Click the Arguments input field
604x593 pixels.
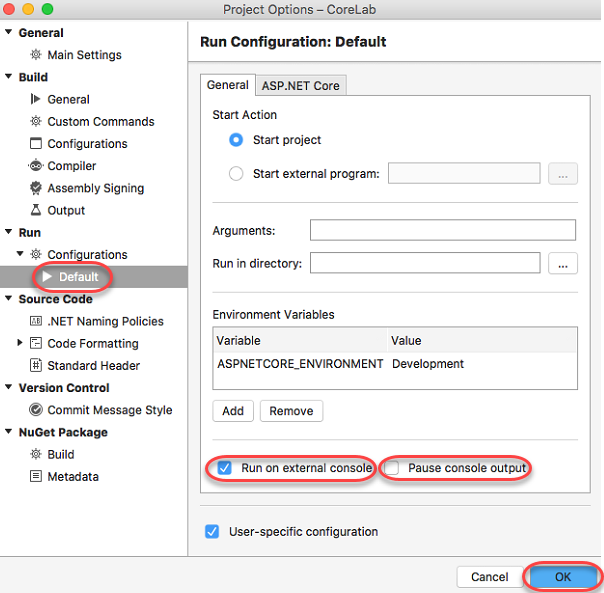443,230
